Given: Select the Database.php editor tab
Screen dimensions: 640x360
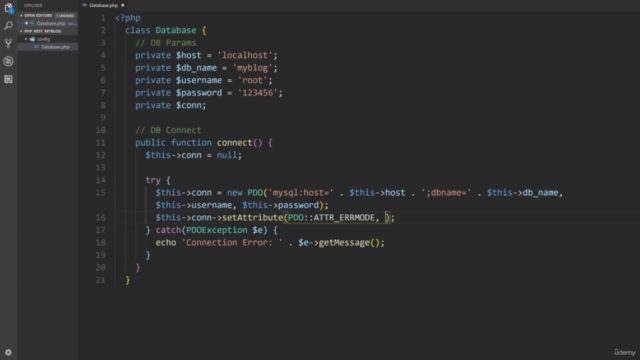Looking at the screenshot, I should 103,5.
